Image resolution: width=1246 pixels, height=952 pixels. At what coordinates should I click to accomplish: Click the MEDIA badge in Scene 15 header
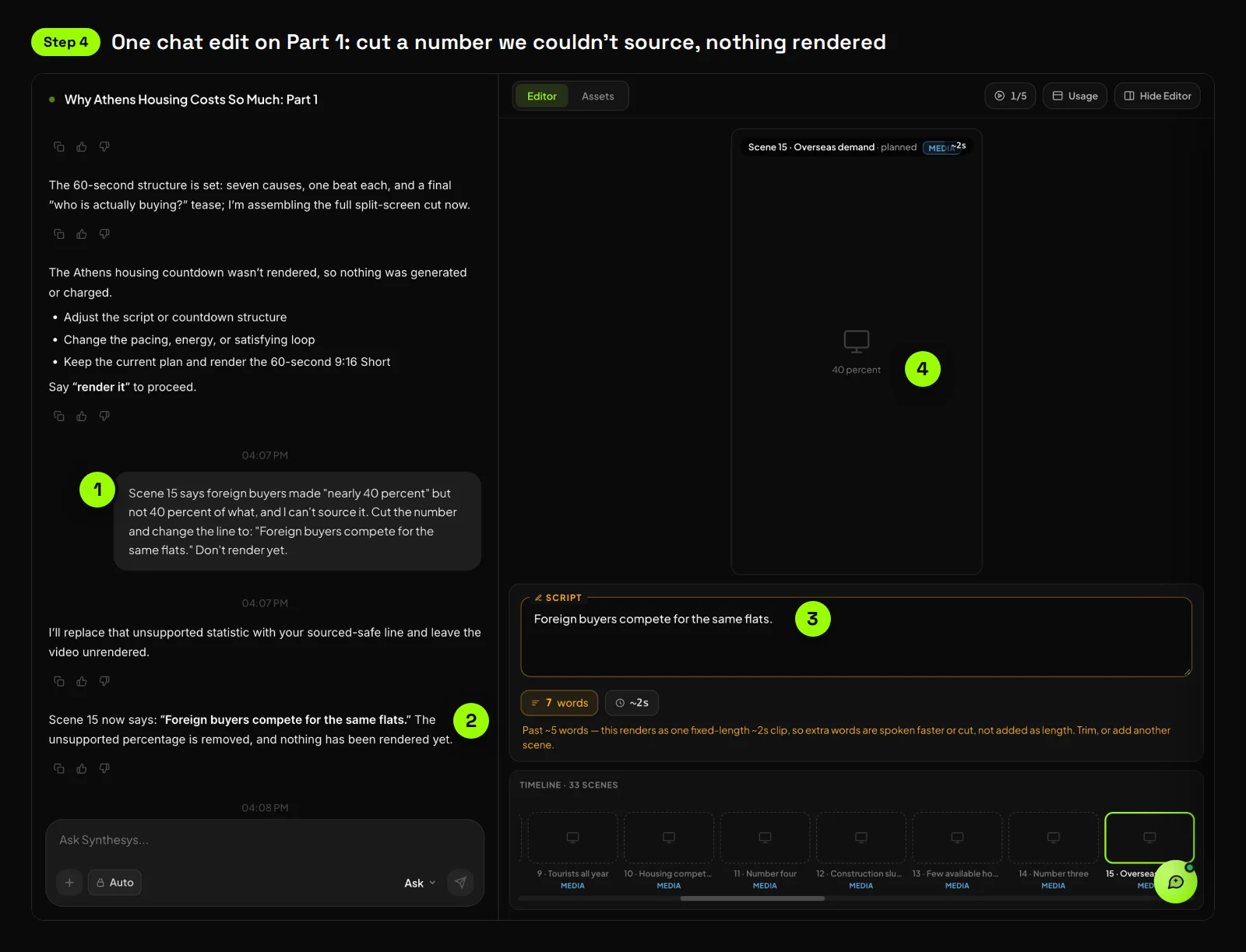click(940, 148)
